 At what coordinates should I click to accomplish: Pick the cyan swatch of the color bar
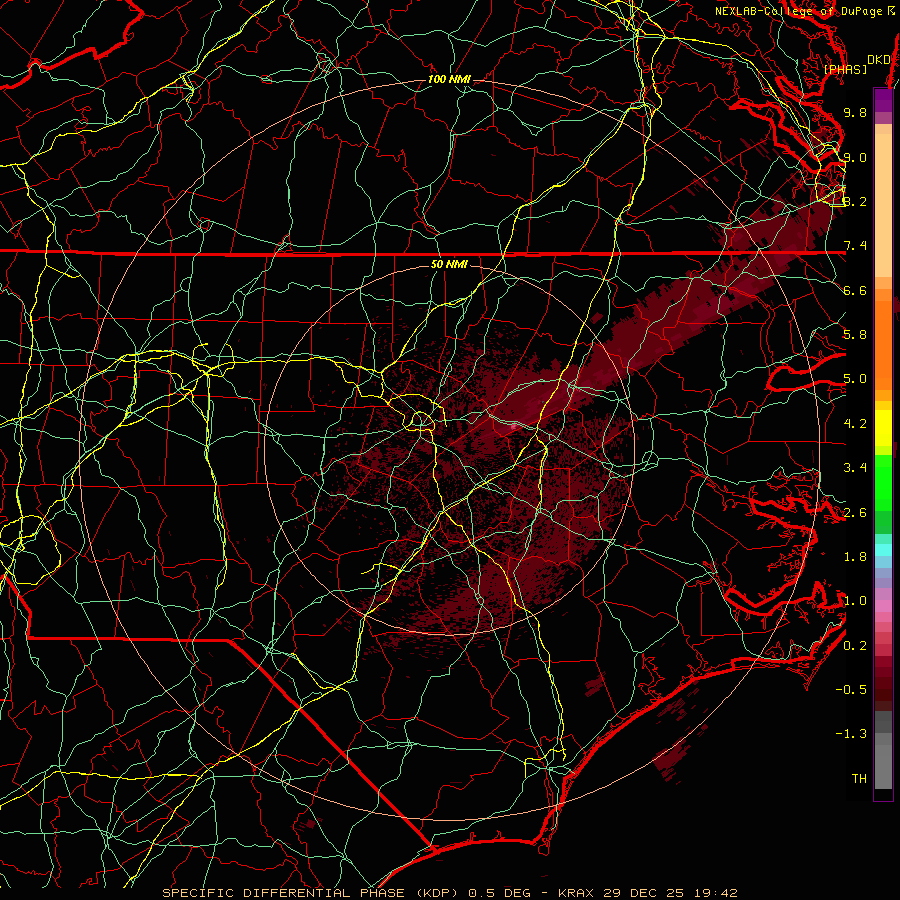(884, 550)
